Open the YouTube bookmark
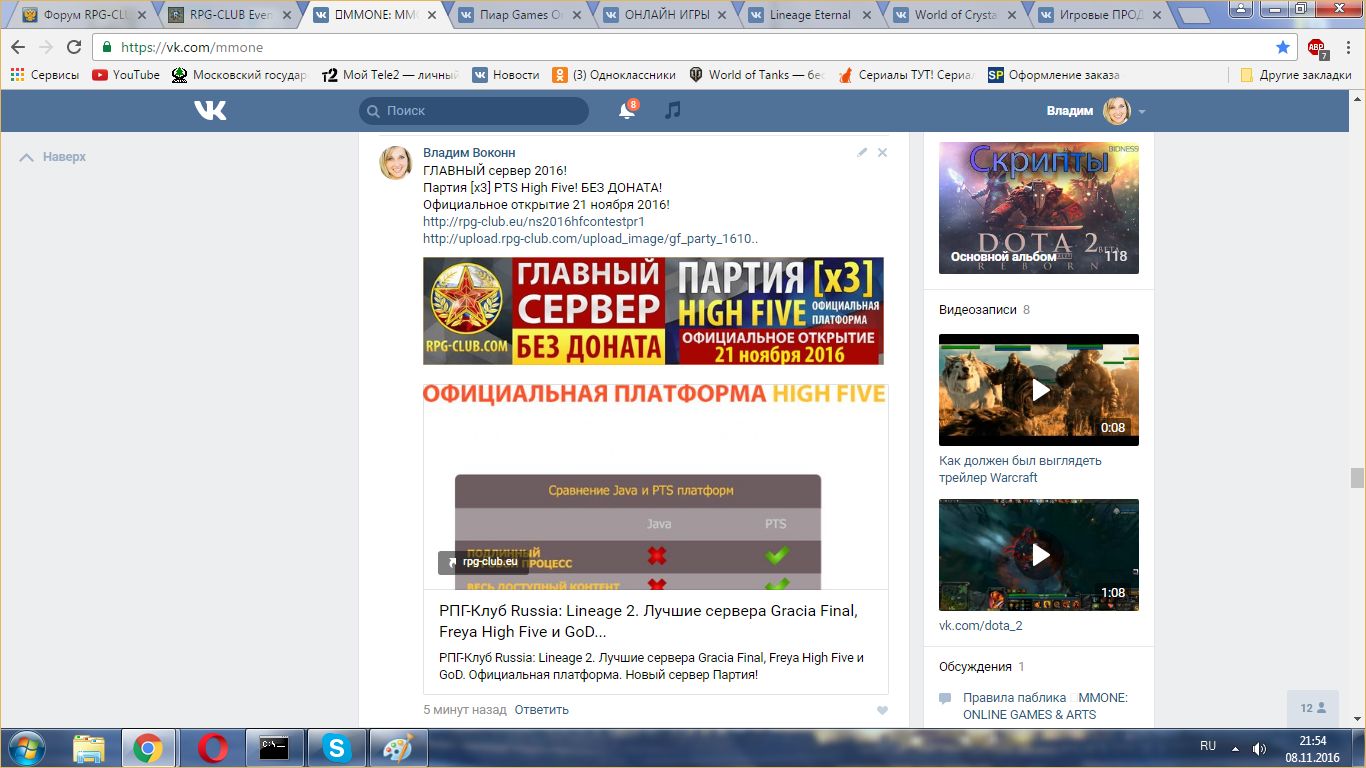This screenshot has width=1366, height=768. point(126,75)
